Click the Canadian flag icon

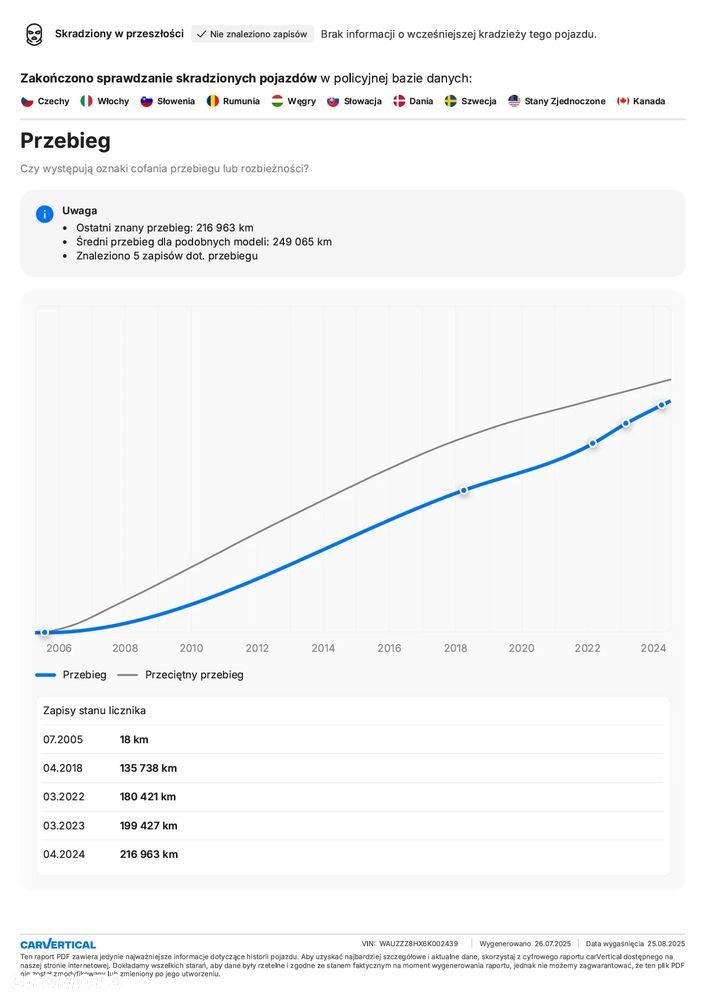coord(623,101)
